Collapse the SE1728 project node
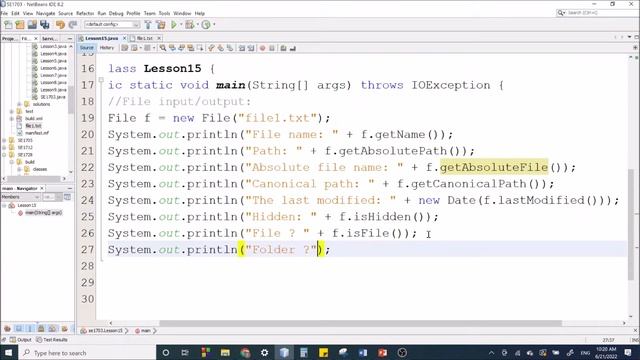 4,155
